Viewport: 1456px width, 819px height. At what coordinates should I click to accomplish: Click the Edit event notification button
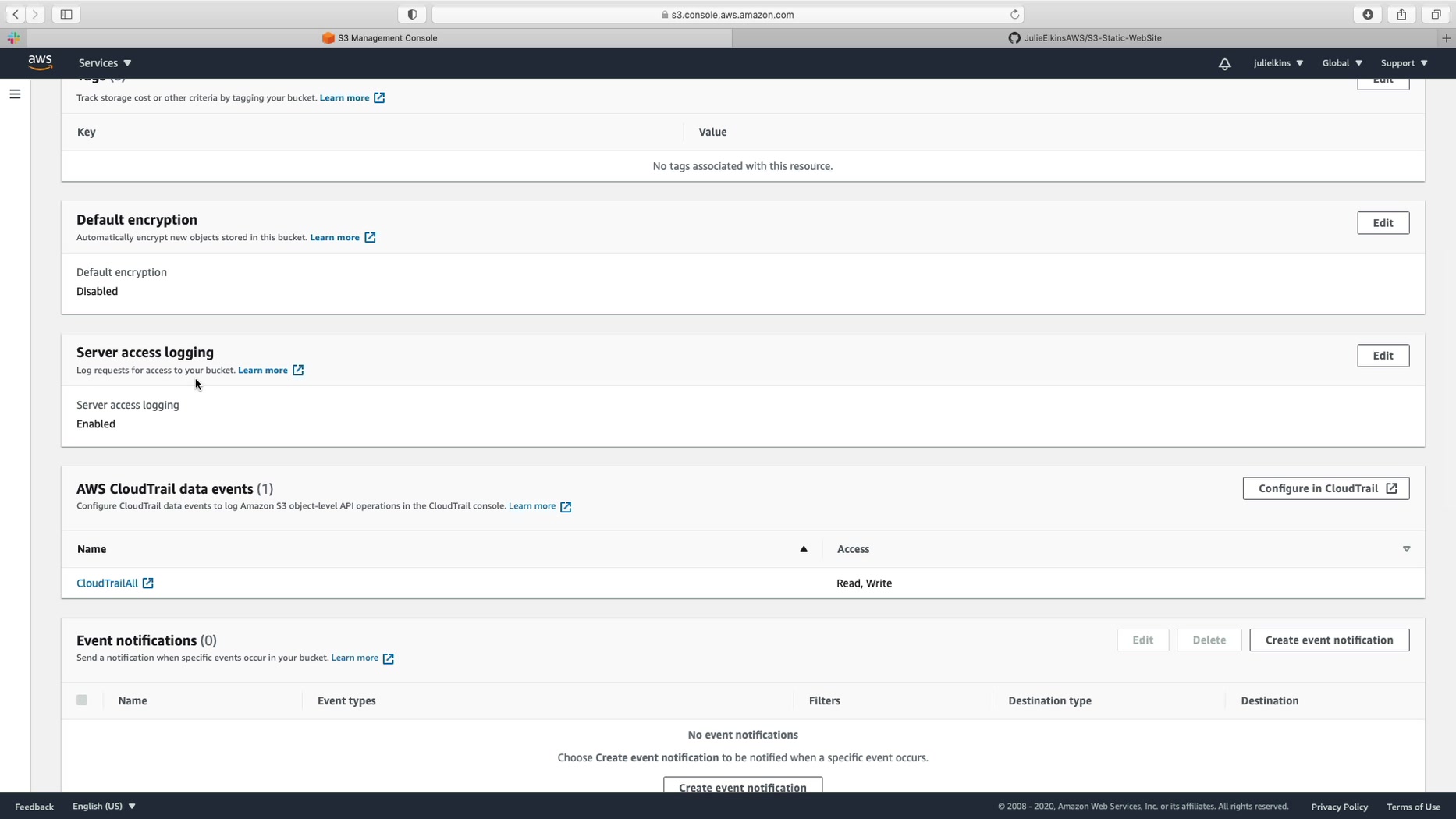coord(1142,640)
